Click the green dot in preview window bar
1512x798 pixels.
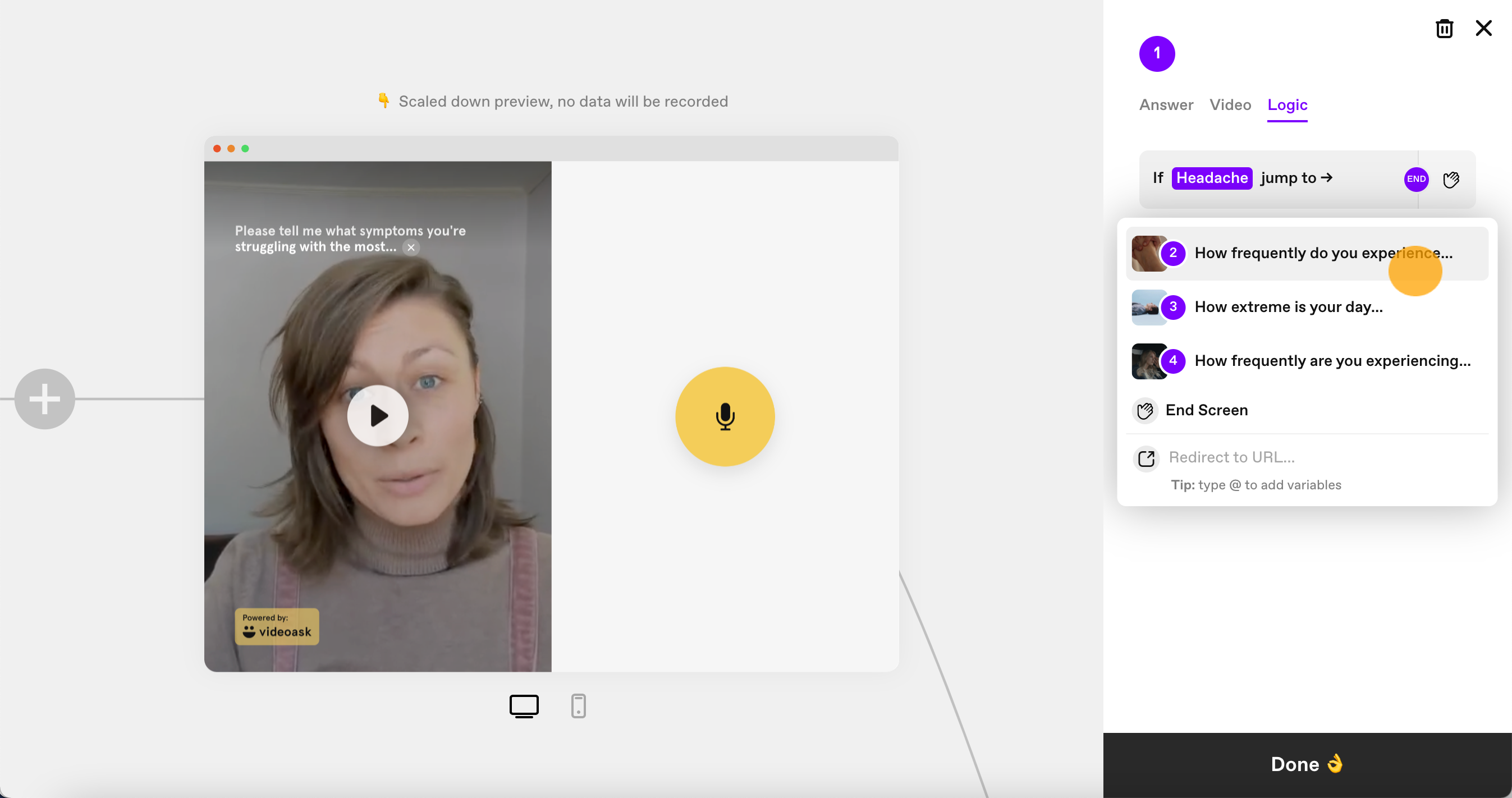coord(245,149)
